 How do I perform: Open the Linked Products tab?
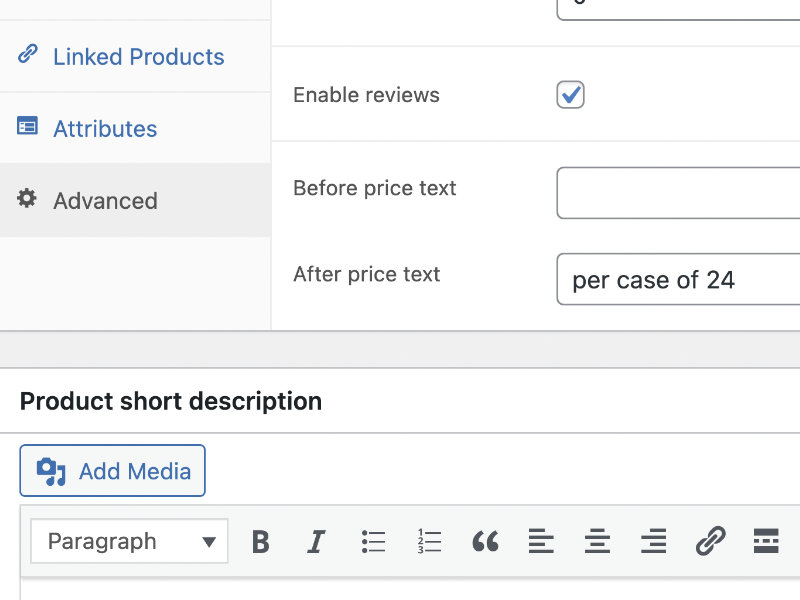pos(138,56)
